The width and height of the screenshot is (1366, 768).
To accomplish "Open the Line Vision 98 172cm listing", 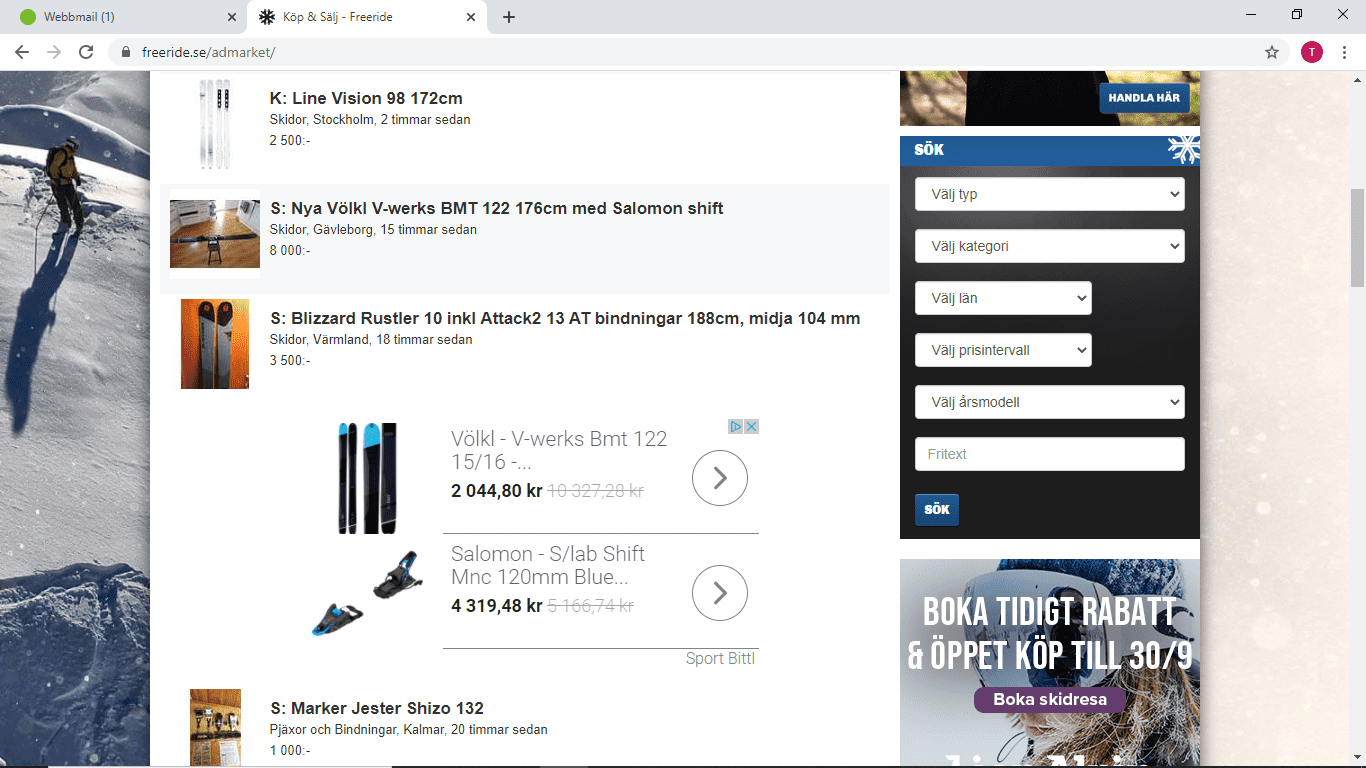I will click(366, 98).
